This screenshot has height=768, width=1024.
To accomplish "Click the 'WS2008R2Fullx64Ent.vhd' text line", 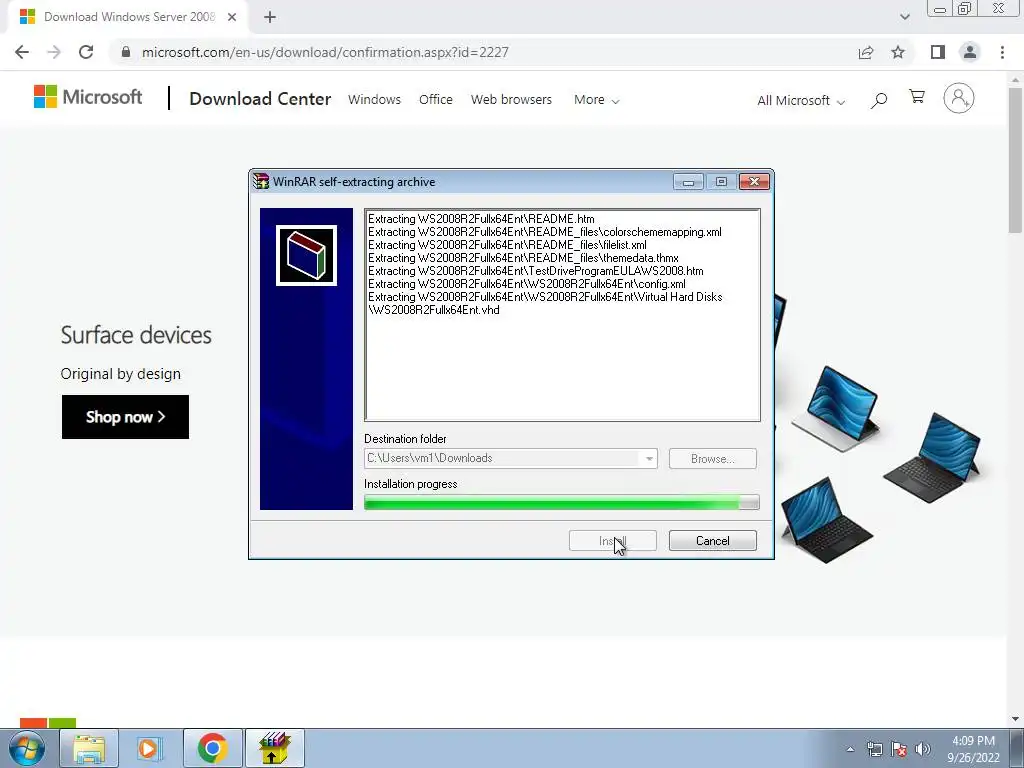I will [434, 310].
